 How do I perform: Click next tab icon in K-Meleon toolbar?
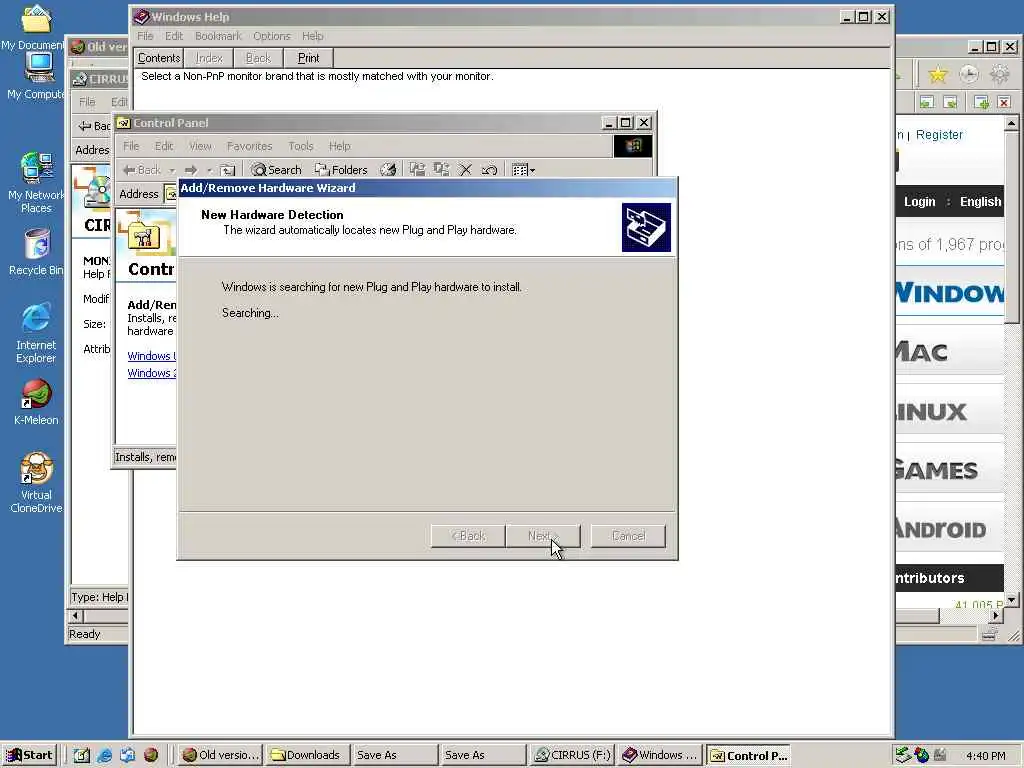click(950, 102)
